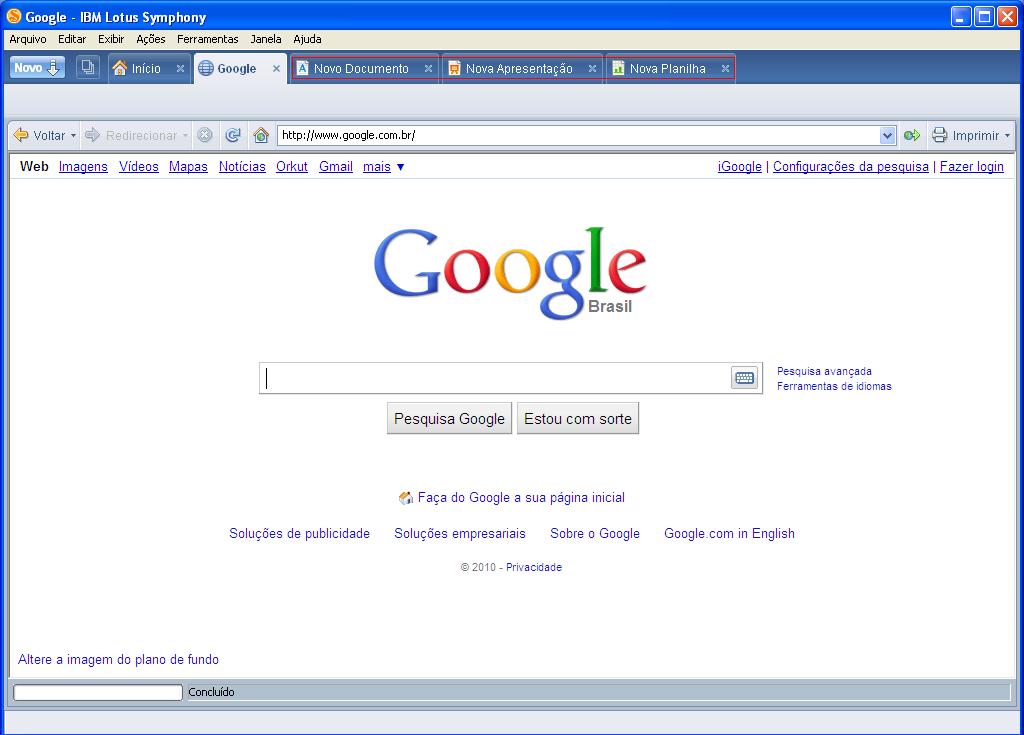The width and height of the screenshot is (1024, 735).
Task: Click the Lotus Symphony title bar icon
Action: click(x=14, y=16)
